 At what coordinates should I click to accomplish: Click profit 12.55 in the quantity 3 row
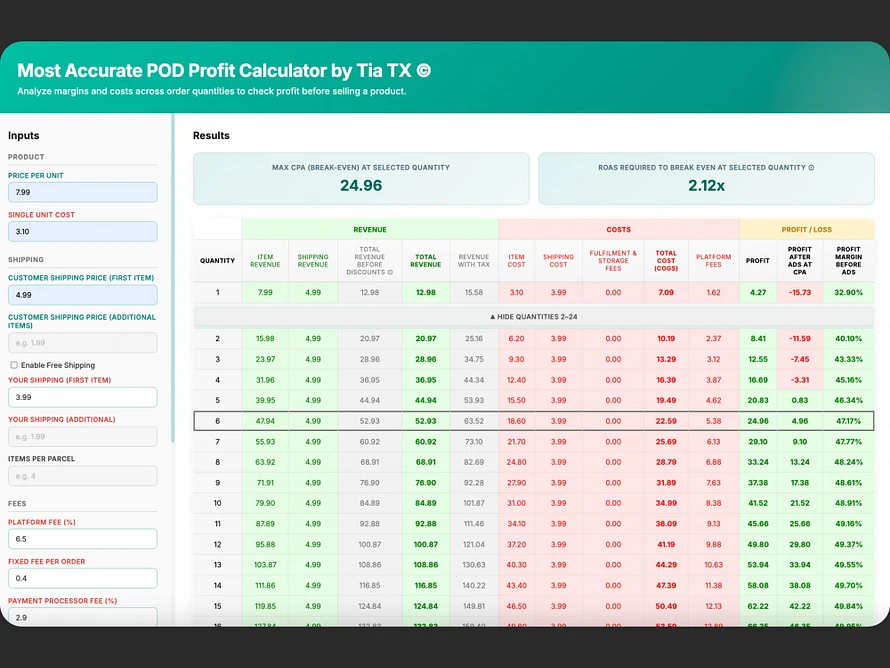pos(758,359)
